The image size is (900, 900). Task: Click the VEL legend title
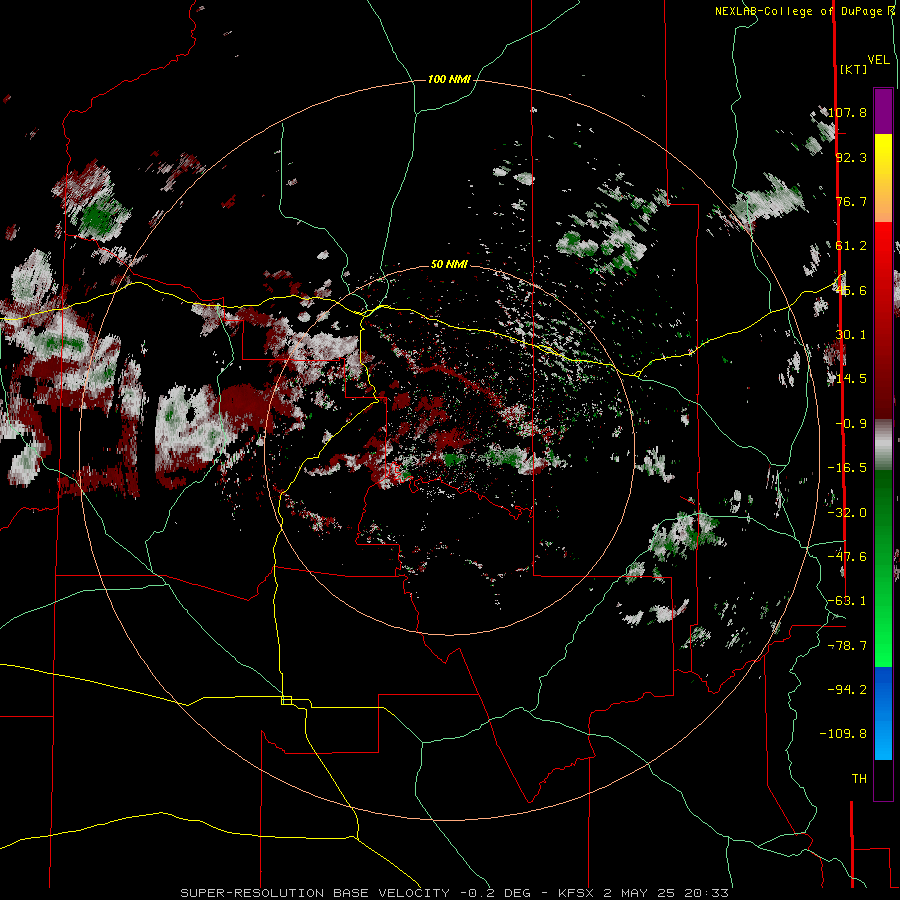(x=878, y=60)
